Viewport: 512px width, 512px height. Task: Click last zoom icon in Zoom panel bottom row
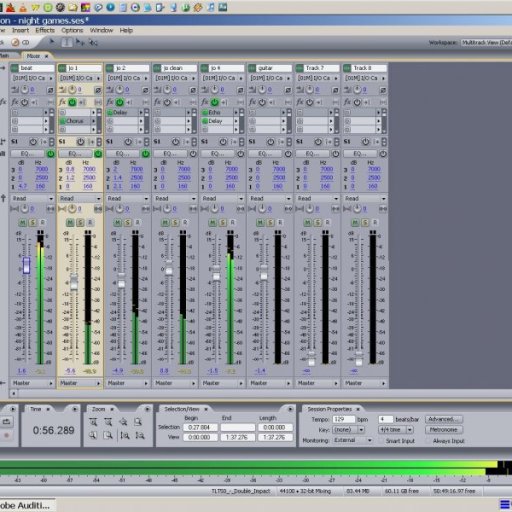pyautogui.click(x=140, y=435)
